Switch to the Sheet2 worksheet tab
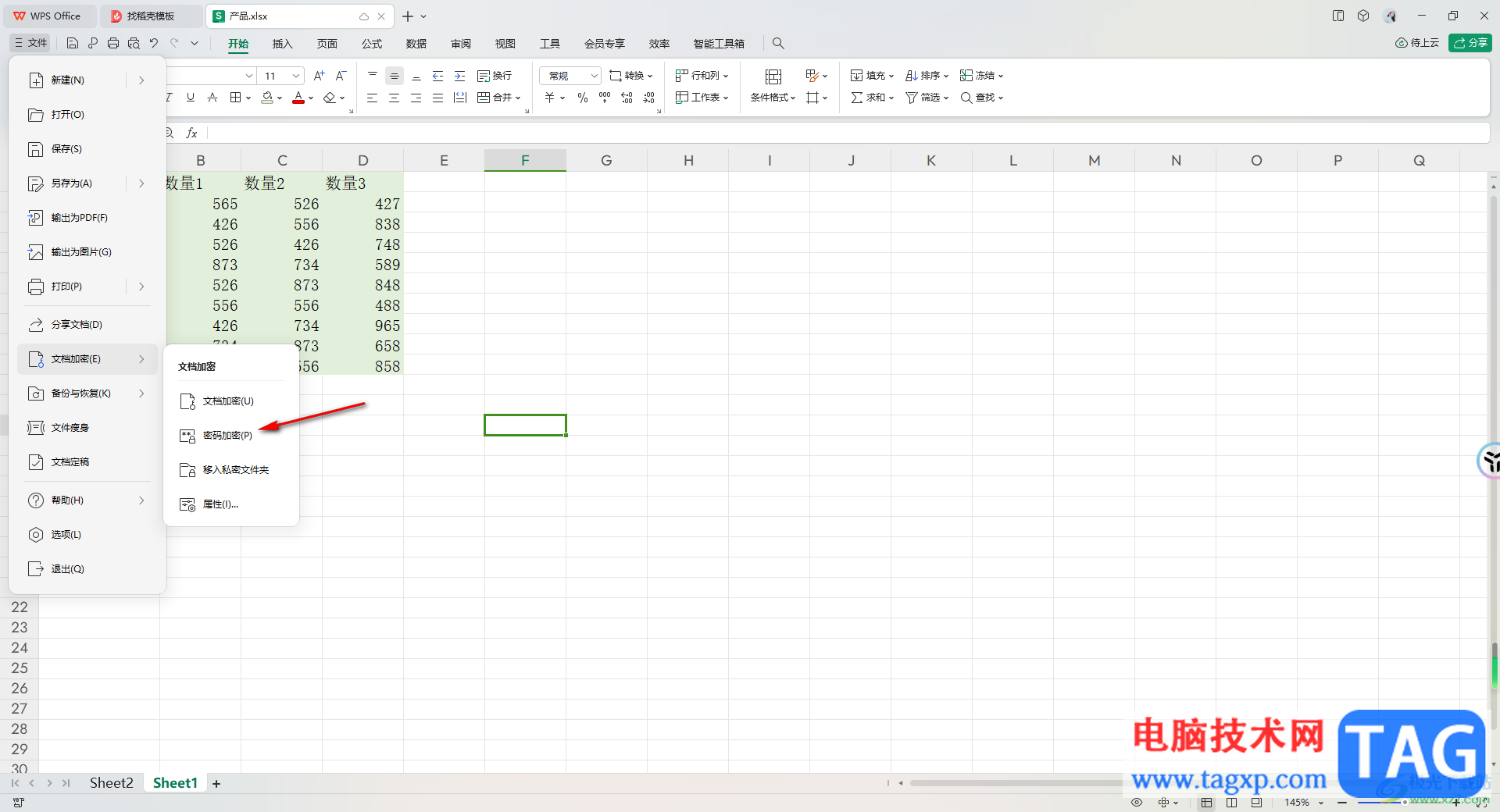This screenshot has width=1500, height=812. tap(111, 783)
